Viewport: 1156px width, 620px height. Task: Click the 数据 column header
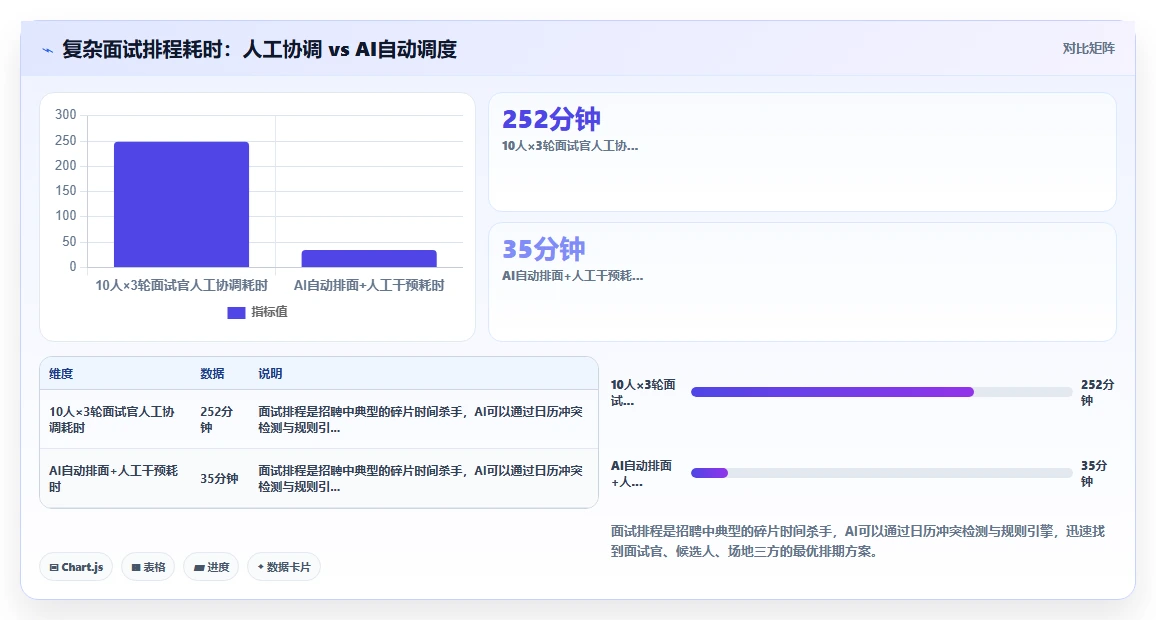212,374
